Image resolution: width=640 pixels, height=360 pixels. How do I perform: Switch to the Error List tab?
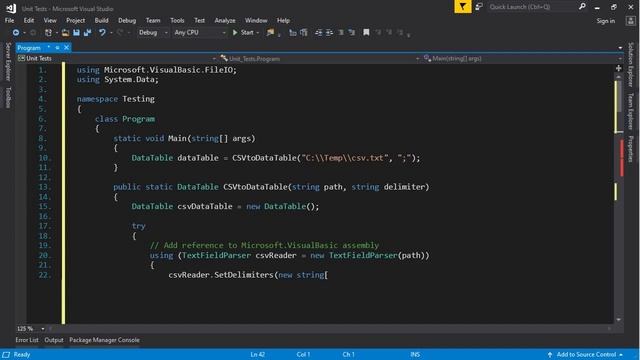point(27,340)
